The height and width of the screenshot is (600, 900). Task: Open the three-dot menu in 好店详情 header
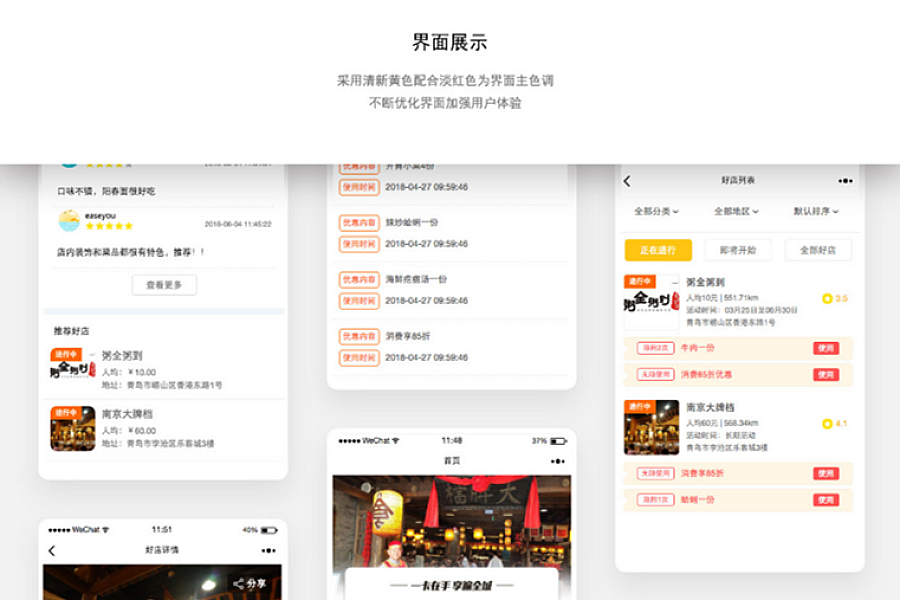pyautogui.click(x=268, y=551)
